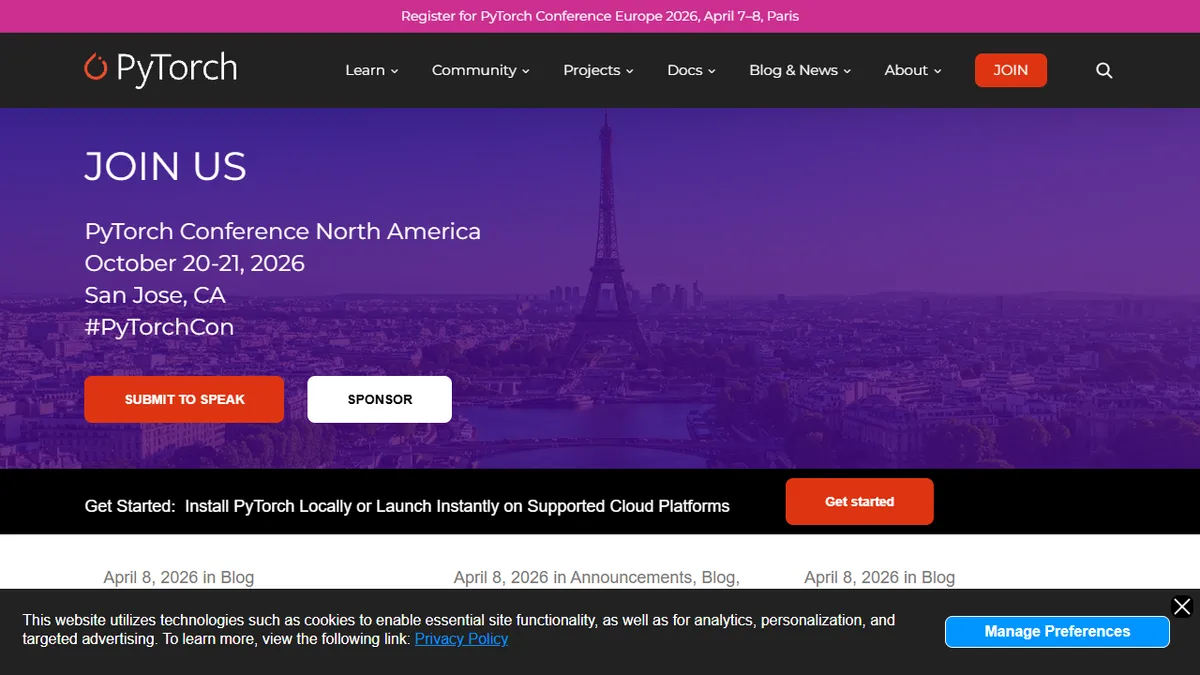Open the search icon

(1104, 70)
